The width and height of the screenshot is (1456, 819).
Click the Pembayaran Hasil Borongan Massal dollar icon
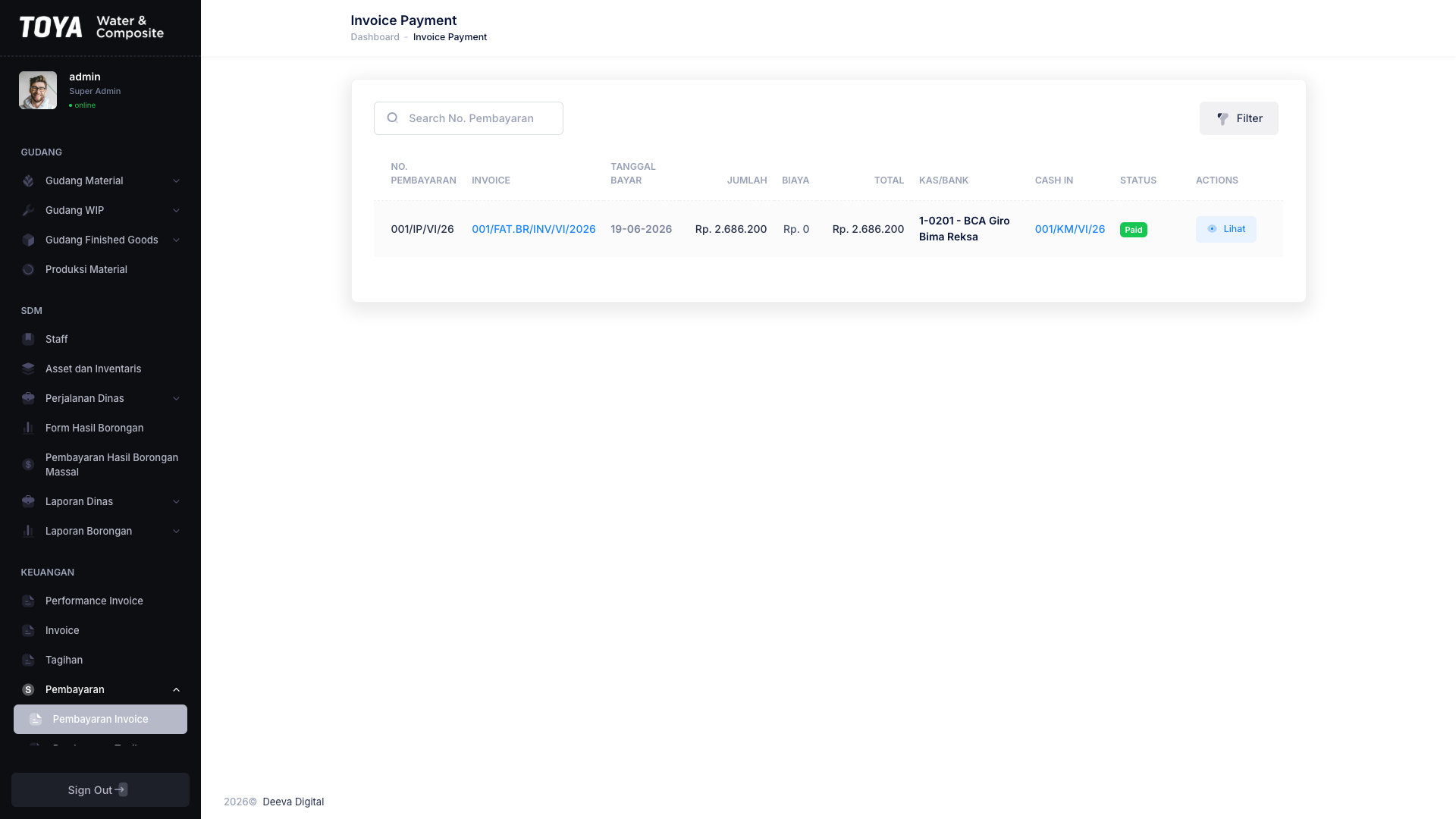click(x=28, y=464)
